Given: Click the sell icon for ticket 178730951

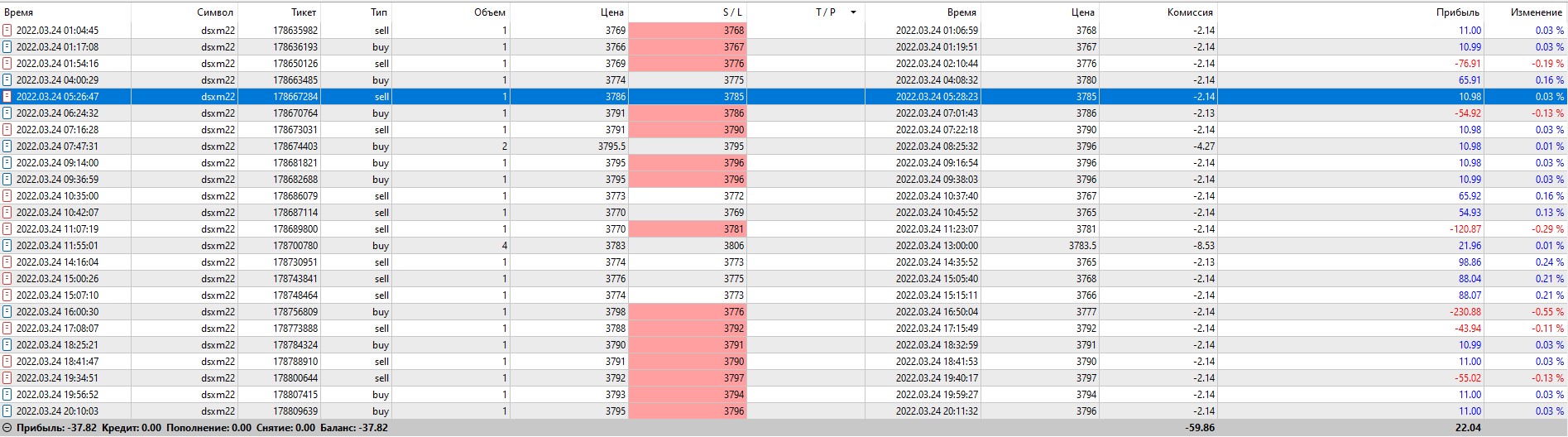Looking at the screenshot, I should (x=7, y=262).
